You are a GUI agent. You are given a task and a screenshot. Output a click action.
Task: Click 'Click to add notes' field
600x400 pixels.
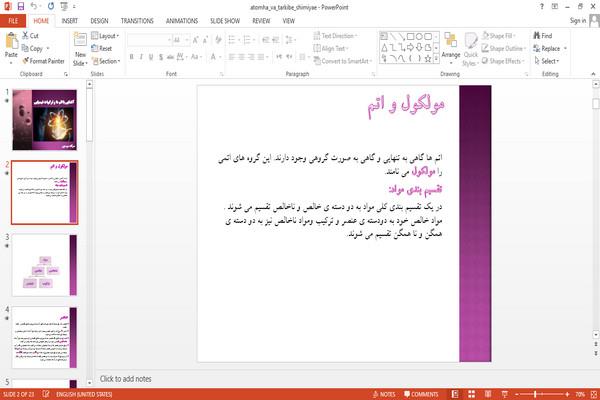coord(126,379)
